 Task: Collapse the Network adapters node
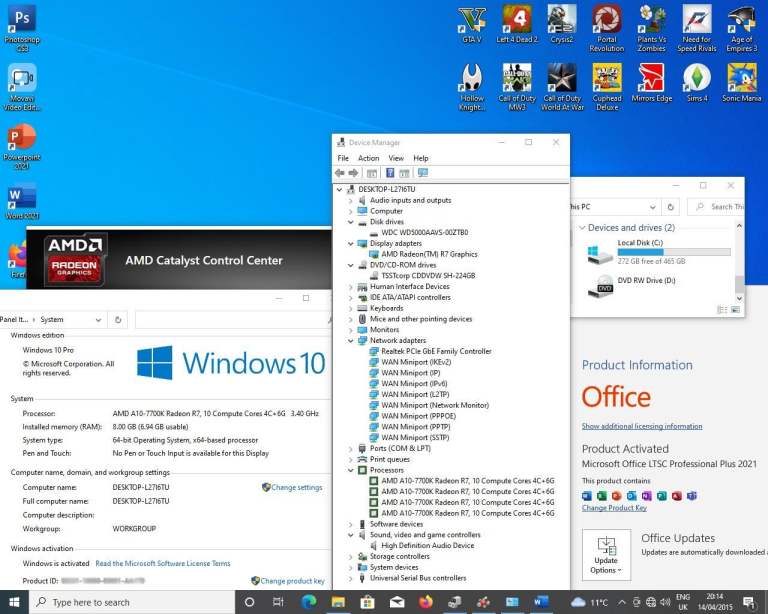click(x=350, y=341)
